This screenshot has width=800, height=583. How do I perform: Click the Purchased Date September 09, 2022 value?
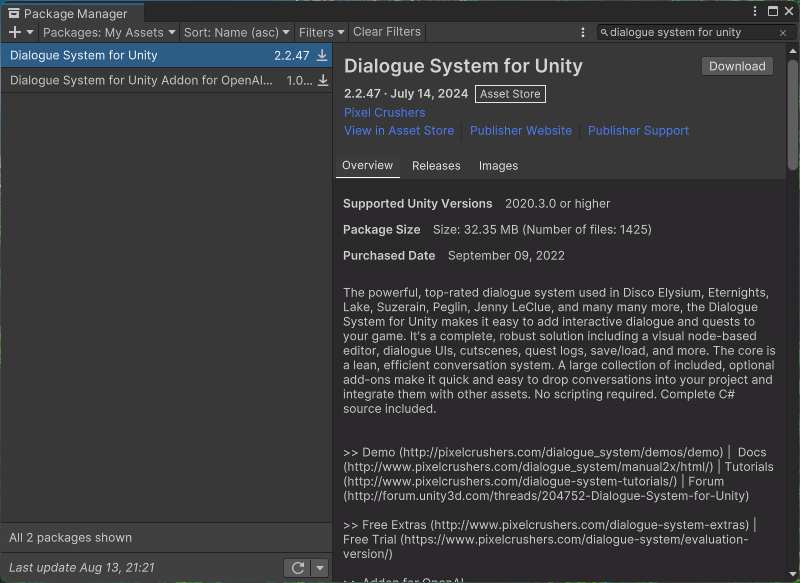click(506, 256)
